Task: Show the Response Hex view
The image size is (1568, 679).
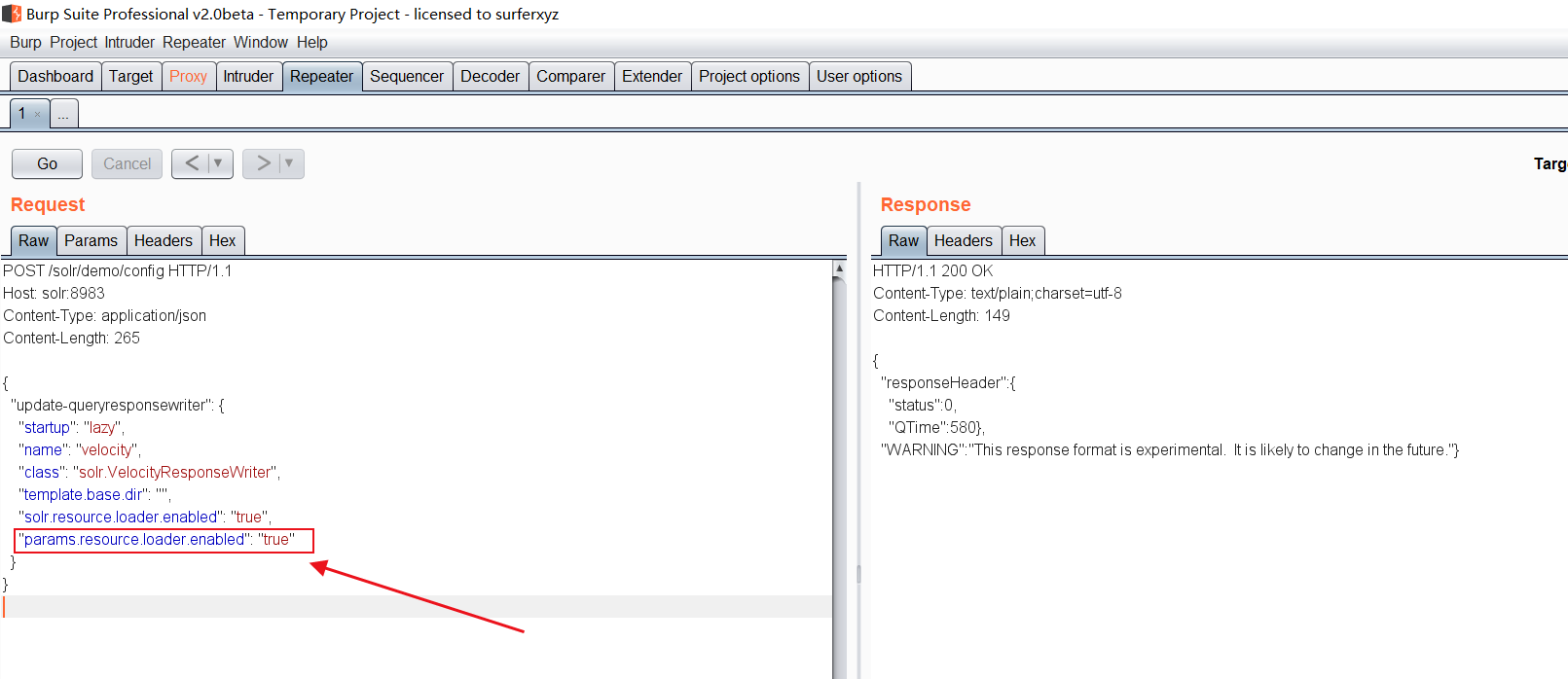Action: pyautogui.click(x=1022, y=240)
